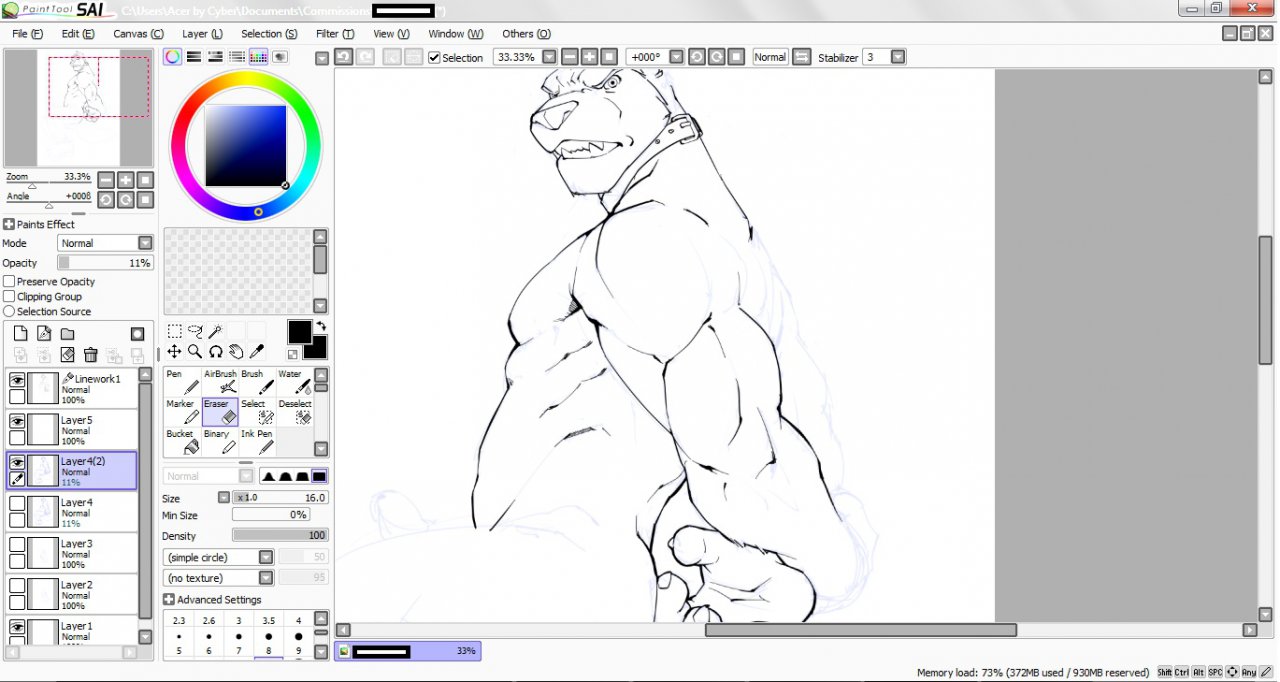Select the AirBrush tool

pyautogui.click(x=220, y=382)
